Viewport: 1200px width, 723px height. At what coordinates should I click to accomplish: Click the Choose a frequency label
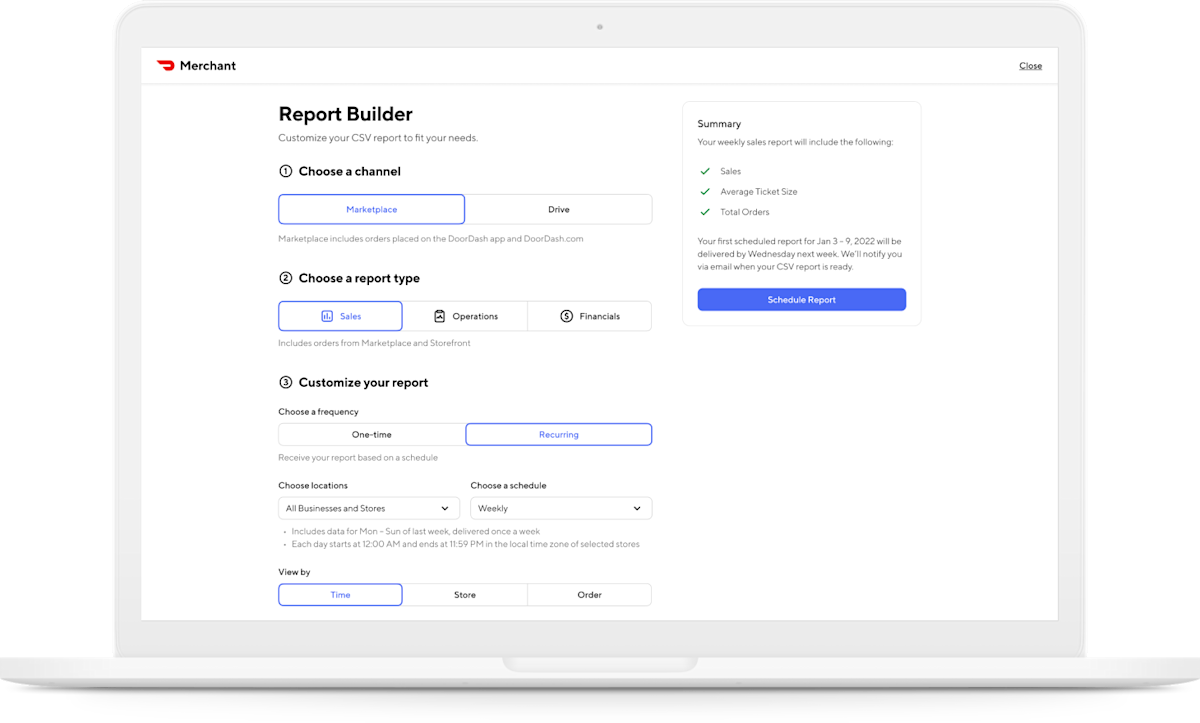pyautogui.click(x=318, y=412)
